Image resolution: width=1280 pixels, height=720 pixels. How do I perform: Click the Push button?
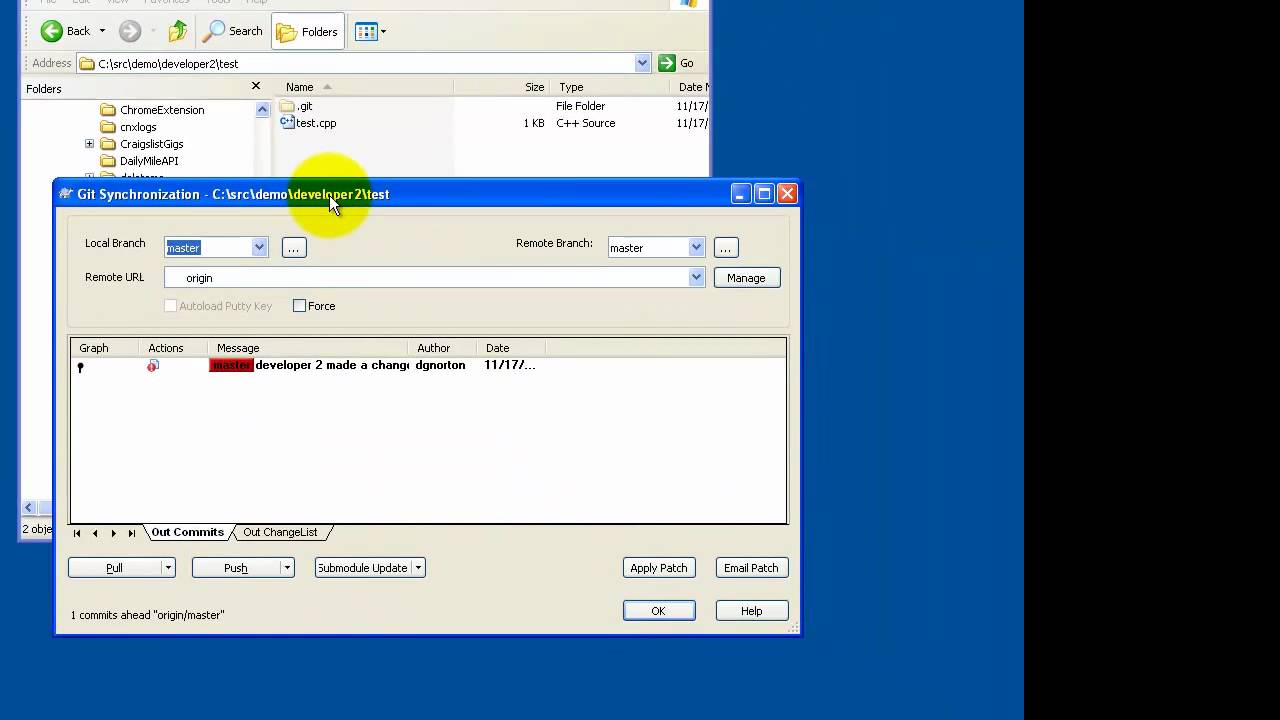tap(236, 568)
